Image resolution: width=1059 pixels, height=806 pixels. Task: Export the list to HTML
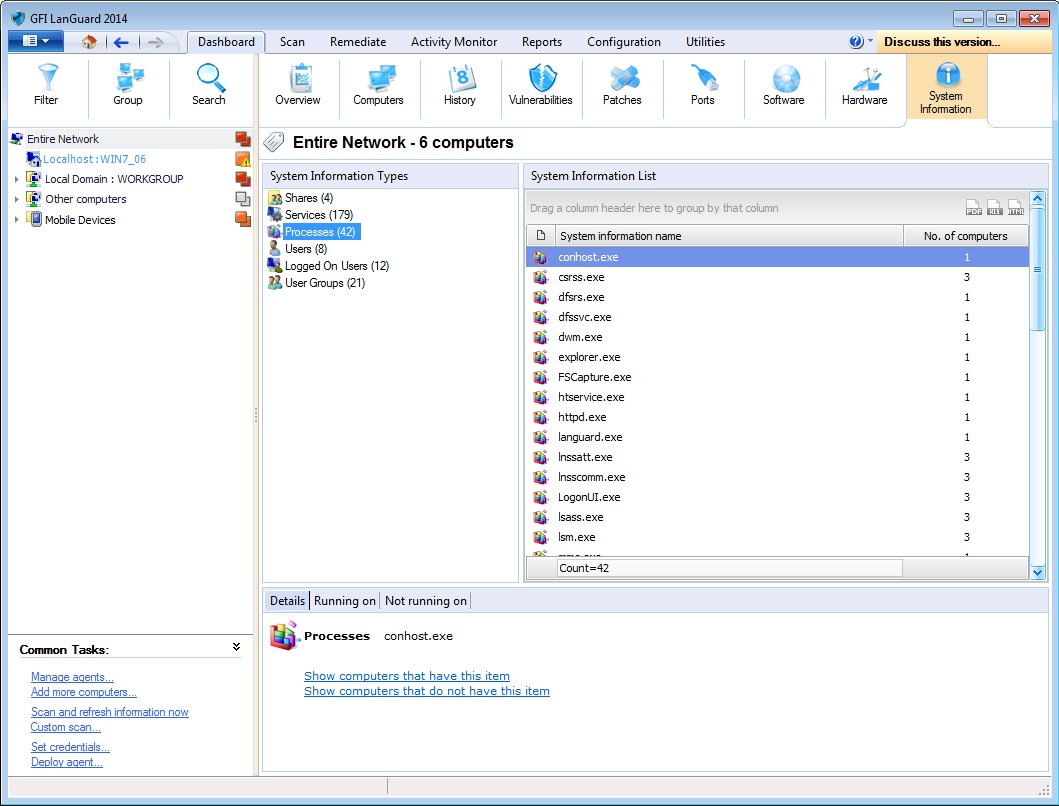pyautogui.click(x=1015, y=207)
